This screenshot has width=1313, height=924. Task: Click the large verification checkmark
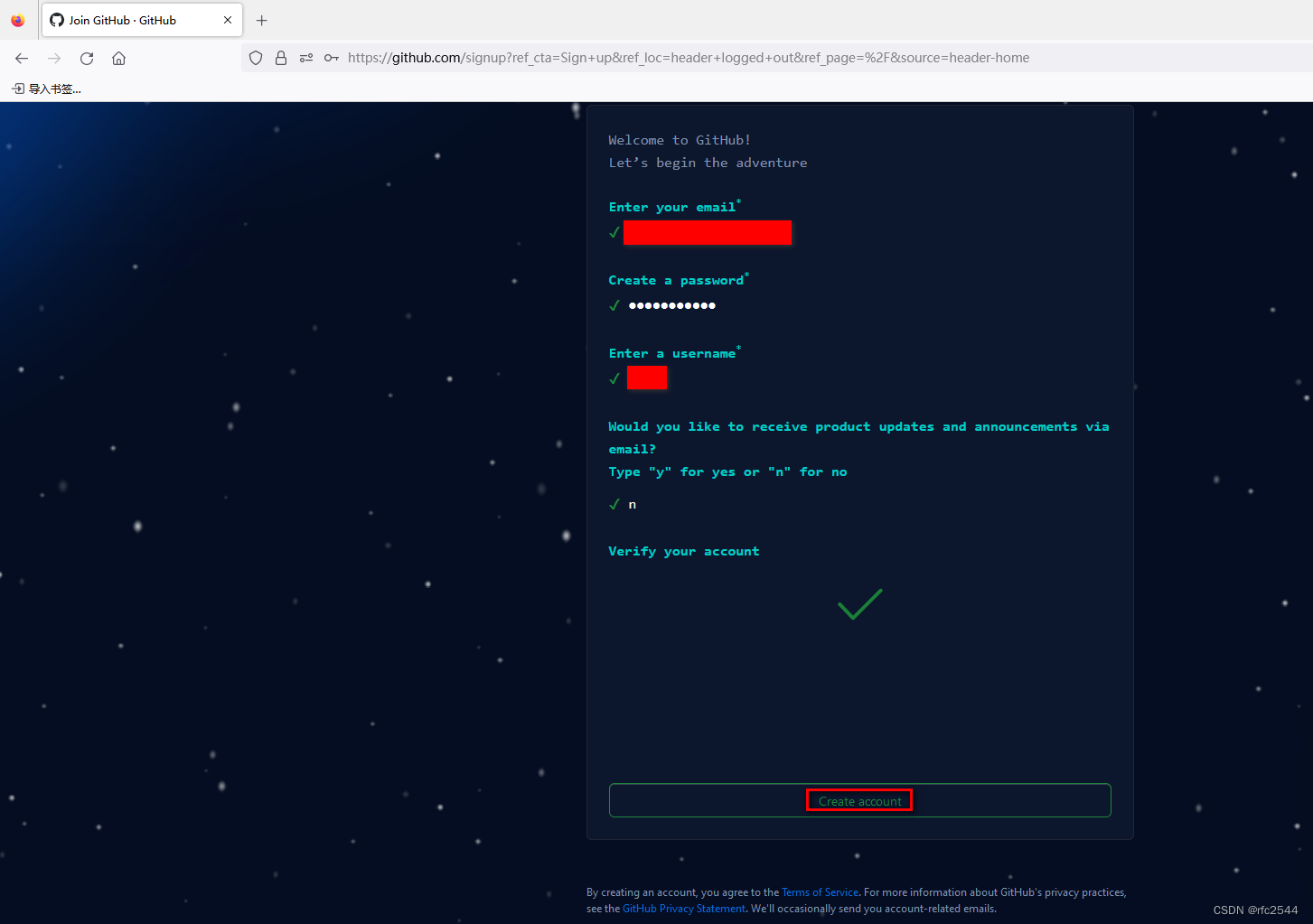pyautogui.click(x=860, y=604)
